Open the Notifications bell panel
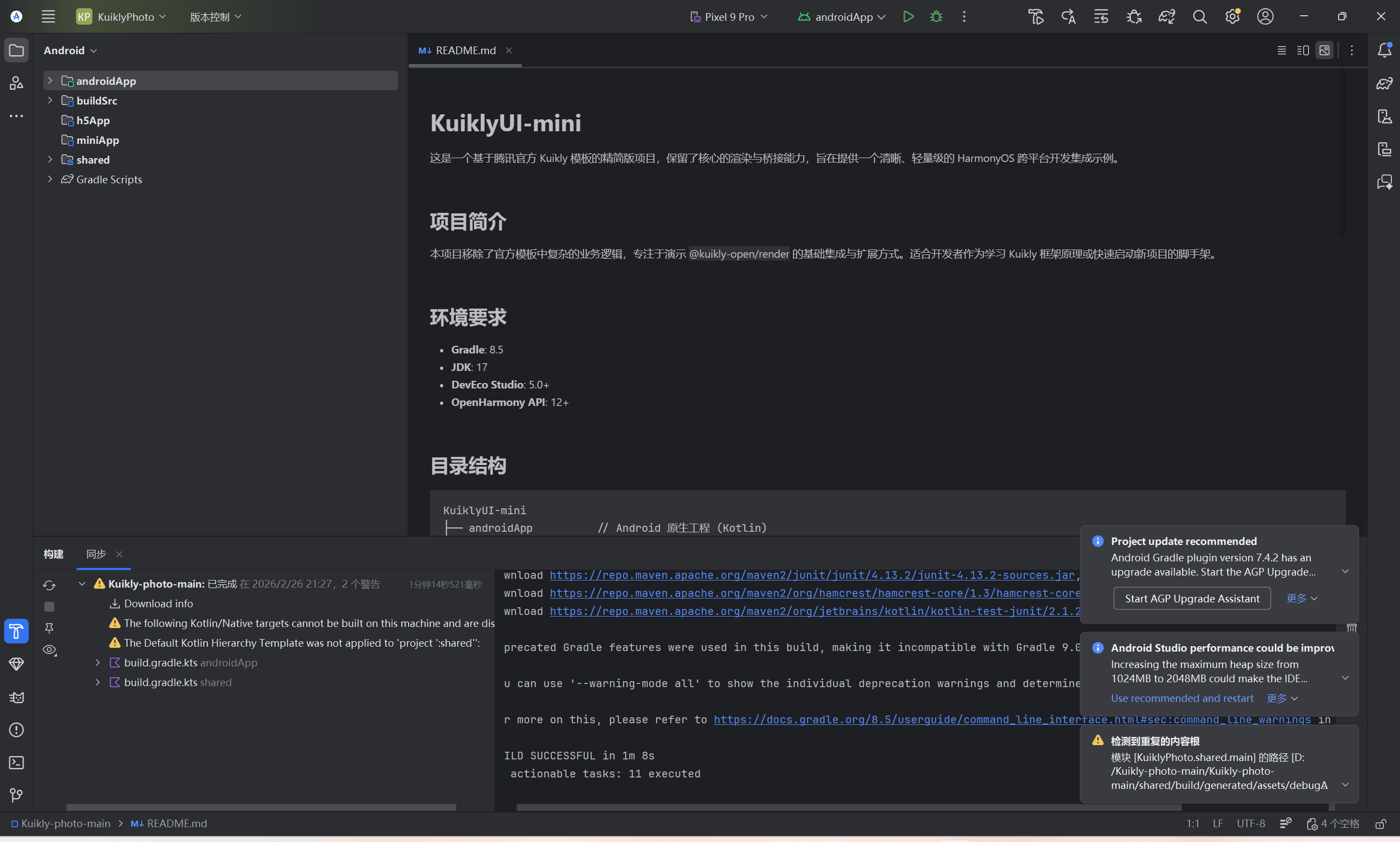This screenshot has width=1400, height=842. (1384, 50)
